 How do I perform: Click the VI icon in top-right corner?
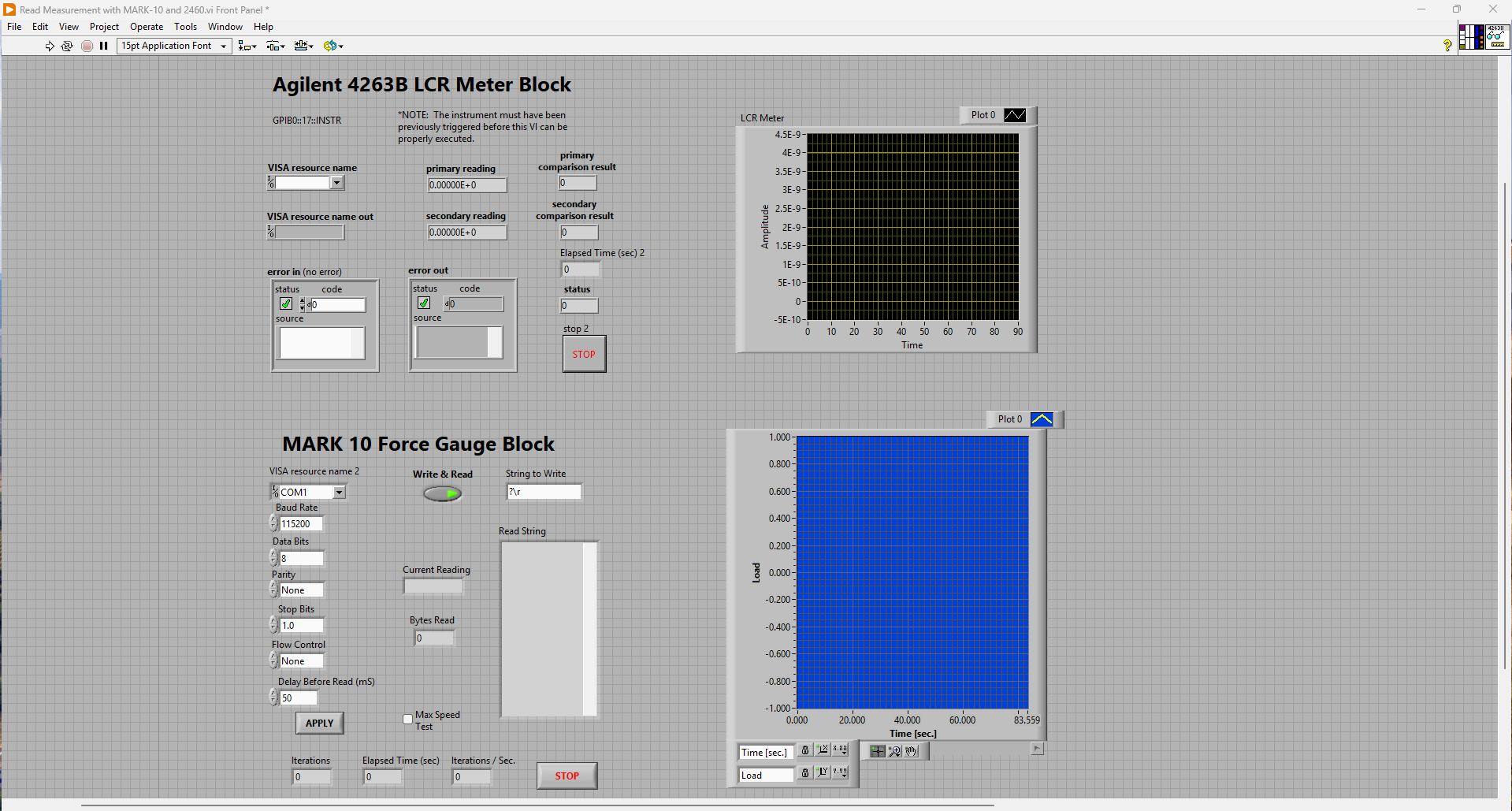[x=1496, y=37]
